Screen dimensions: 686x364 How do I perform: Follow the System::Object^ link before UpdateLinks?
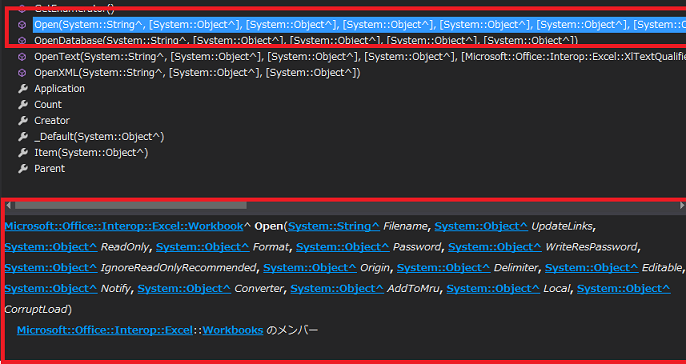[x=481, y=226]
